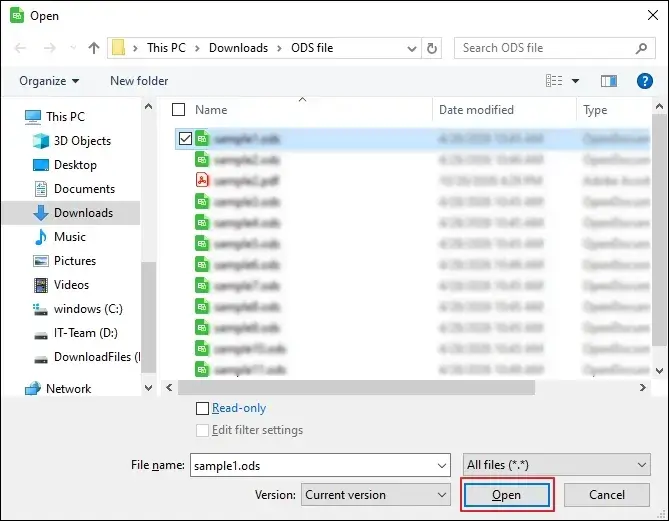The width and height of the screenshot is (669, 521).
Task: Create a New folder
Action: [139, 81]
